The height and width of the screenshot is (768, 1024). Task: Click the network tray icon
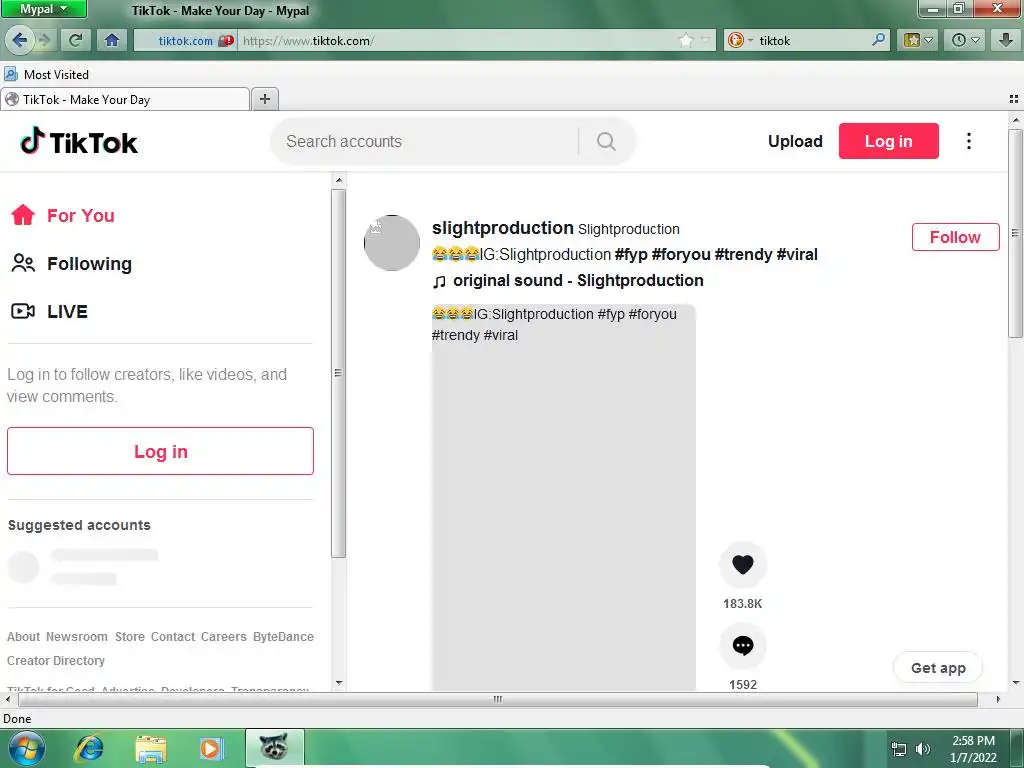point(899,749)
